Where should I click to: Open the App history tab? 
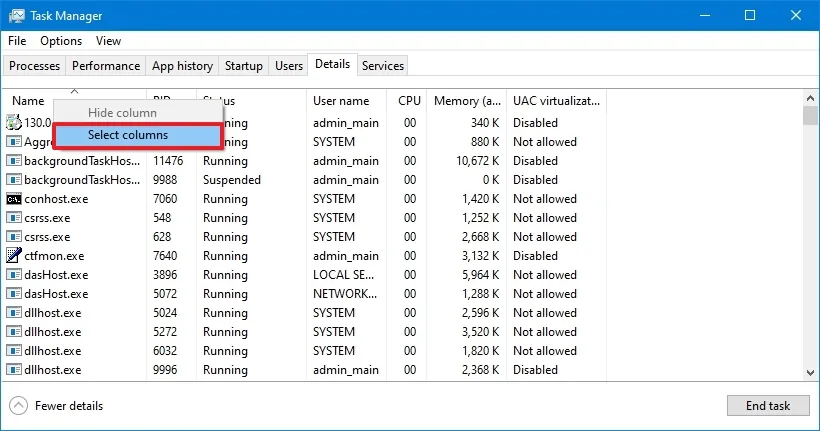pyautogui.click(x=183, y=66)
